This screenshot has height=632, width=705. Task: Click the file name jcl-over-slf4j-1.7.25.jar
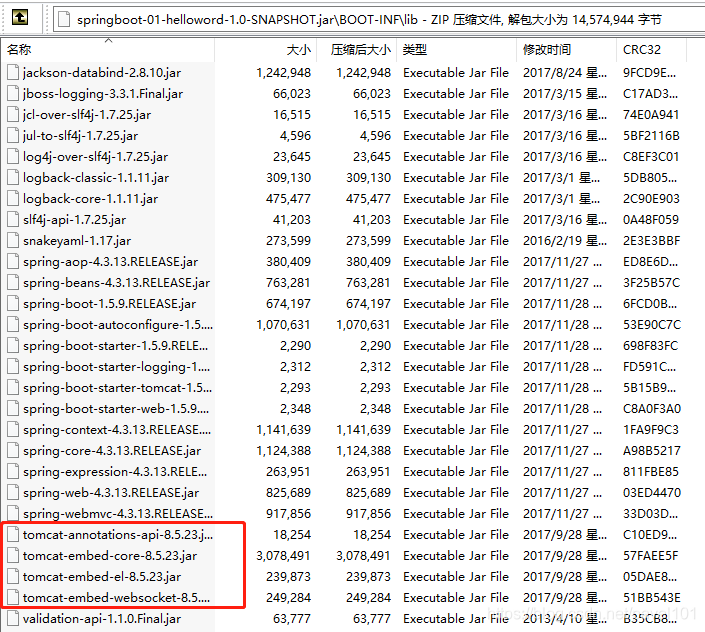point(87,115)
